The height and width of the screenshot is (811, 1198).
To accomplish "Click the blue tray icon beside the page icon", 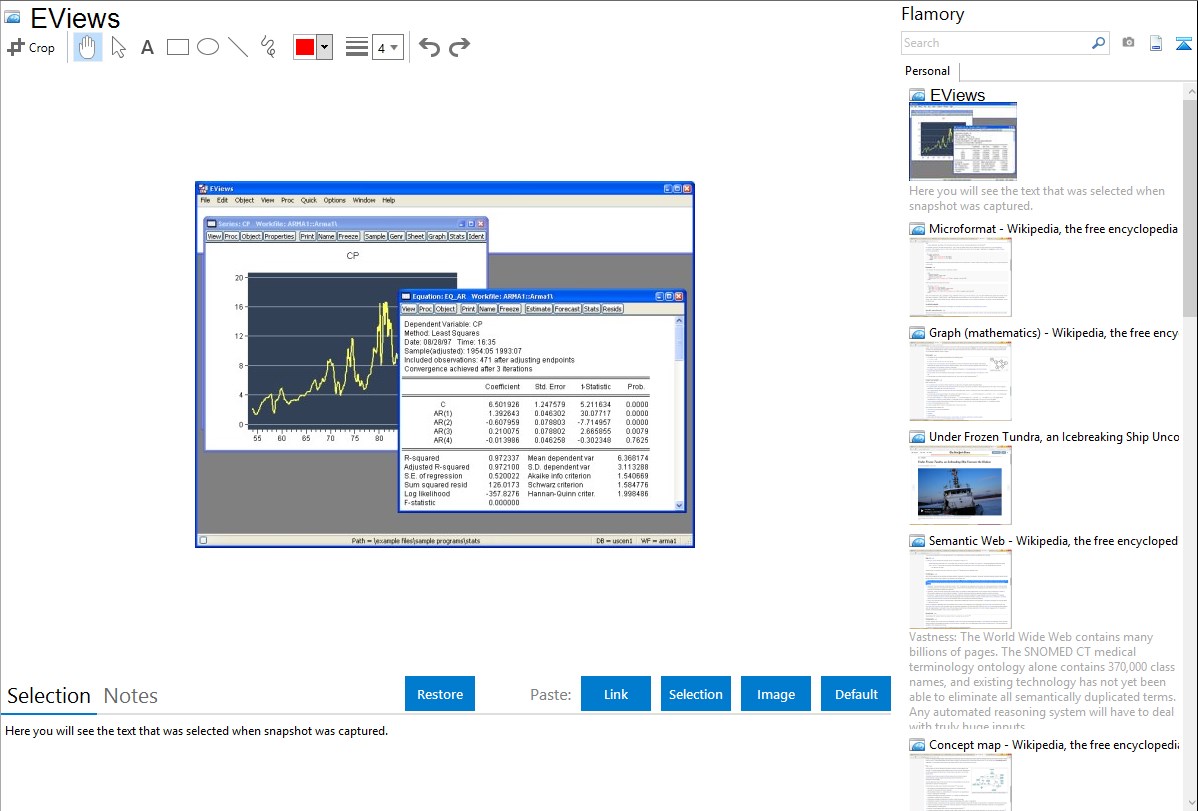I will tap(1183, 43).
